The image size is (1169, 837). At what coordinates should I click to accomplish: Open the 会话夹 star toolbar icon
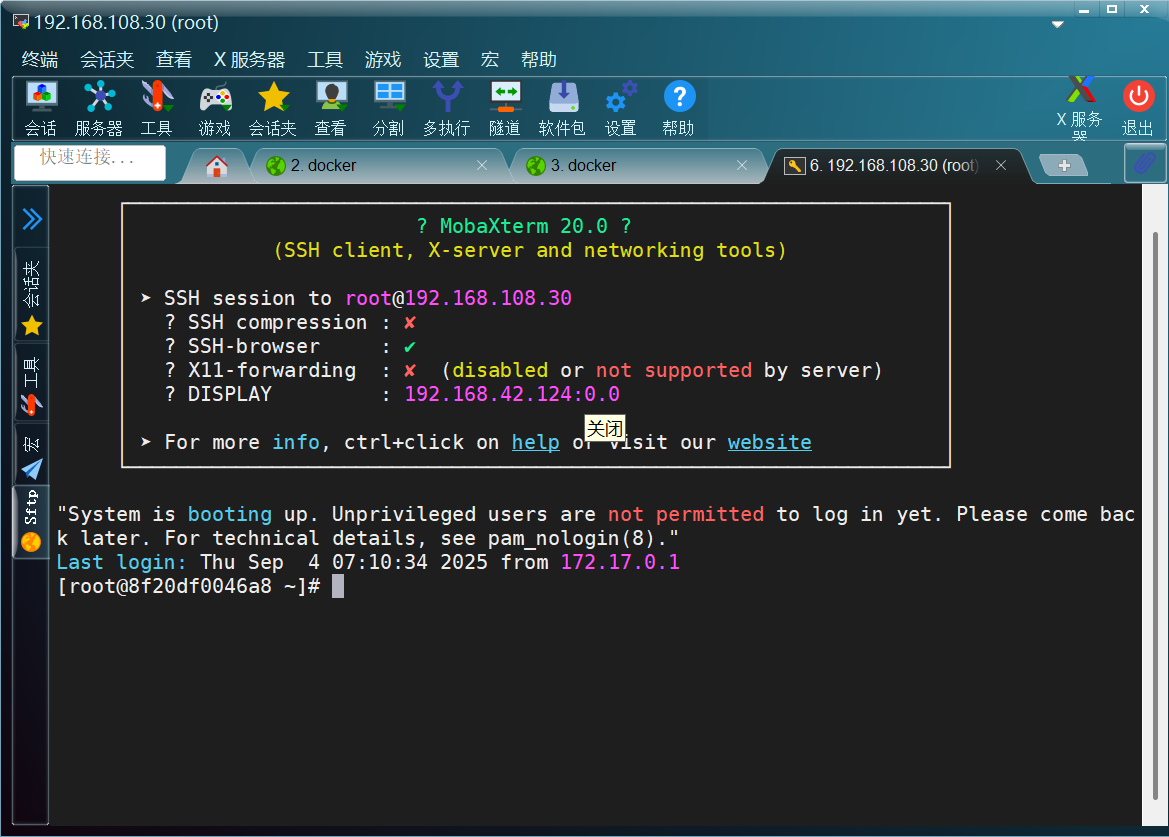coord(273,109)
